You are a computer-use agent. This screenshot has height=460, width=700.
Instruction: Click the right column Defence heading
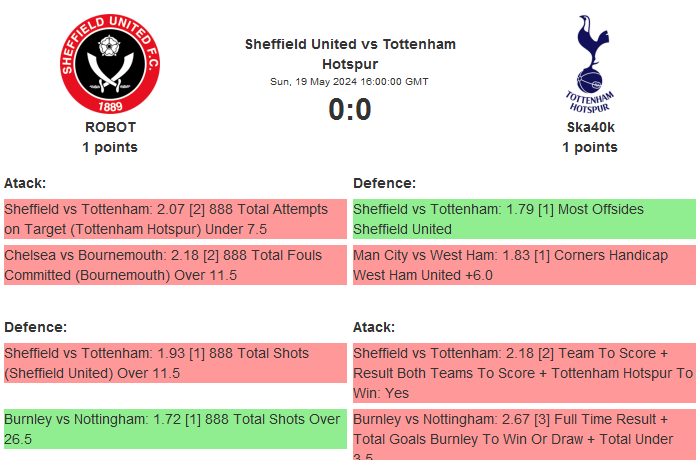point(385,183)
